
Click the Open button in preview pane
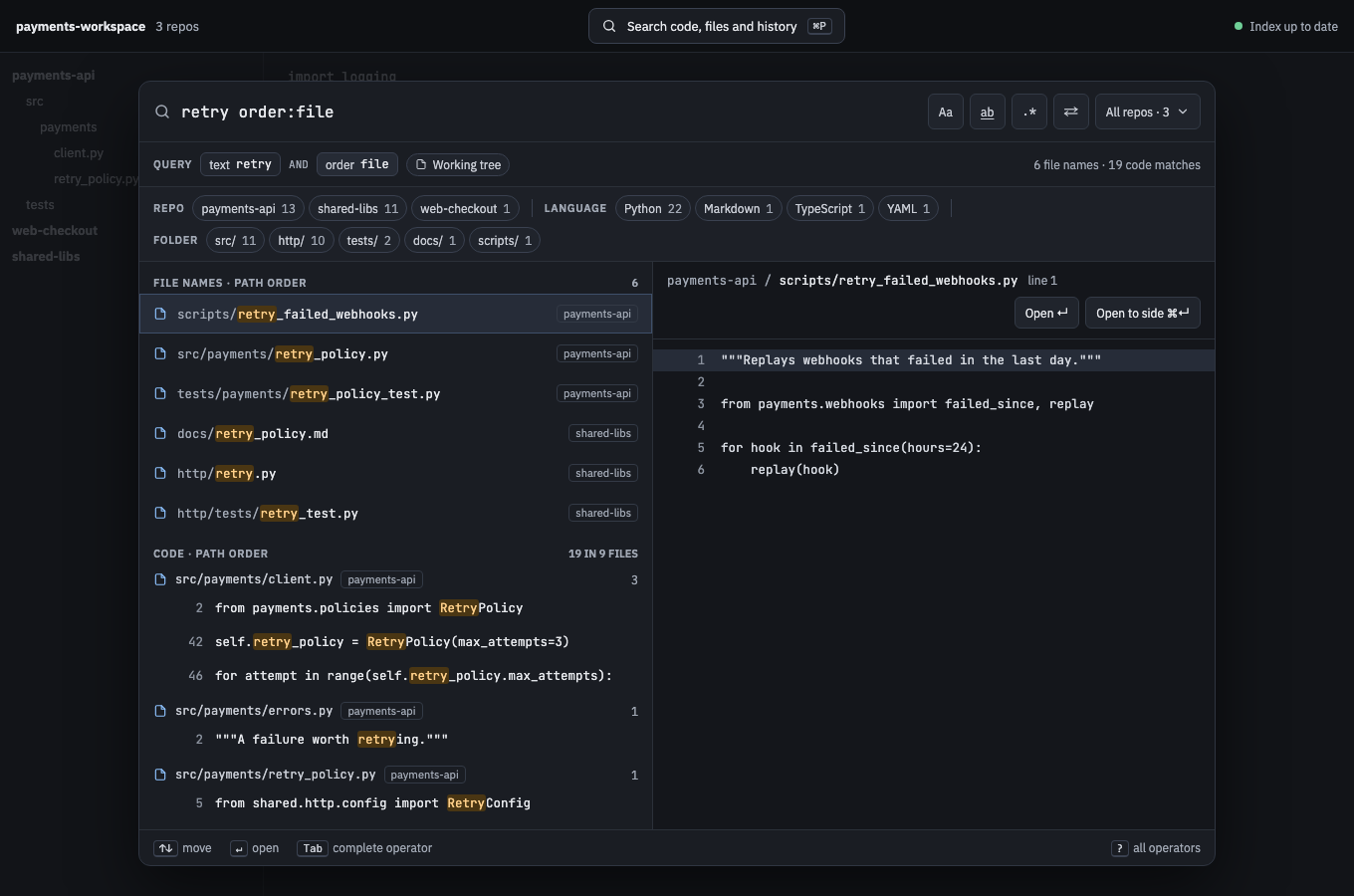(x=1046, y=314)
